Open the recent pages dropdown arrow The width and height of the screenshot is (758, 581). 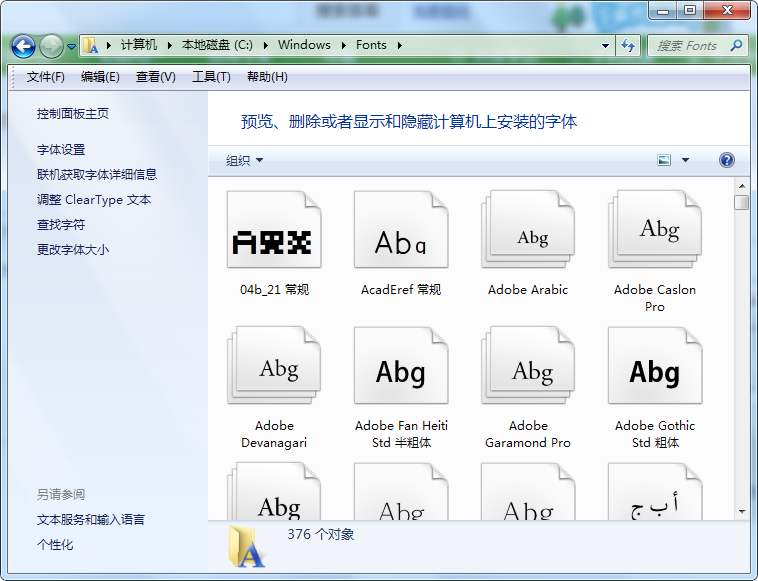pos(71,47)
